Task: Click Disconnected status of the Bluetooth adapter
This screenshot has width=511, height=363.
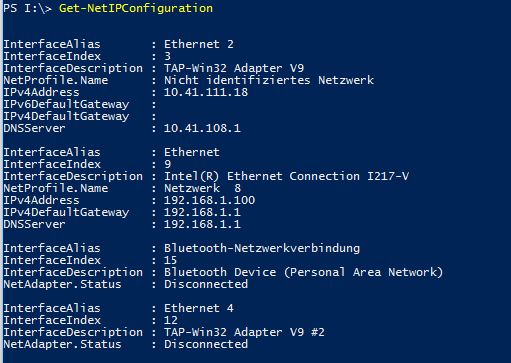Action: click(206, 284)
